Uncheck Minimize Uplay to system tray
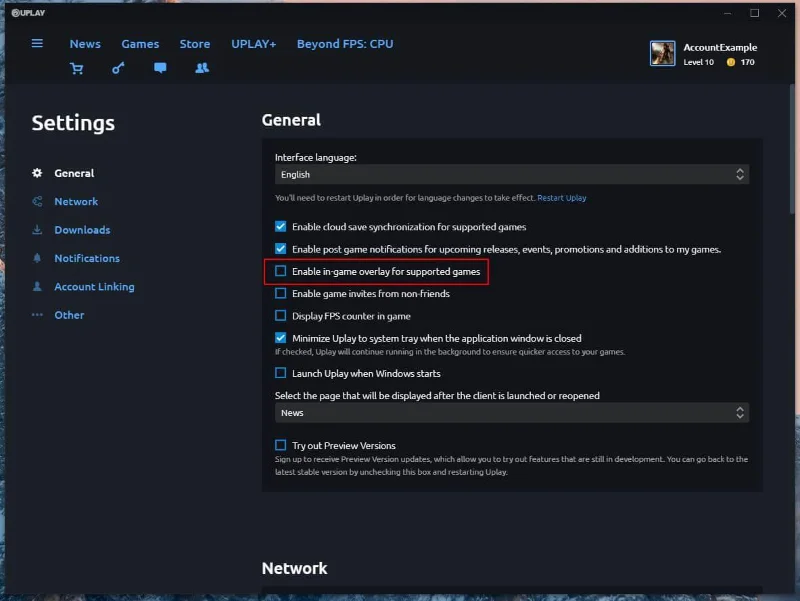Viewport: 800px width, 601px height. point(281,338)
